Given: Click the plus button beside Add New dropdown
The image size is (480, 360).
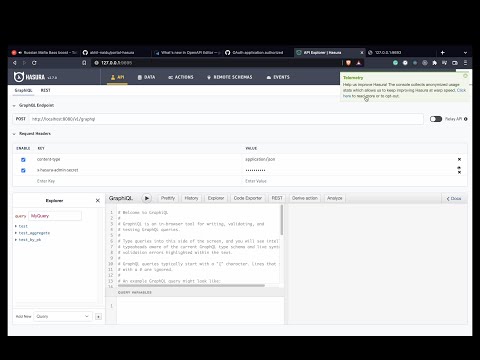Looking at the screenshot, I should tap(98, 317).
